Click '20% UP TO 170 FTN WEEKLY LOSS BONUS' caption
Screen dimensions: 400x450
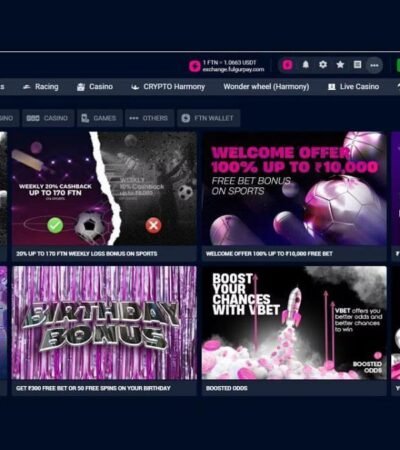pos(87,254)
